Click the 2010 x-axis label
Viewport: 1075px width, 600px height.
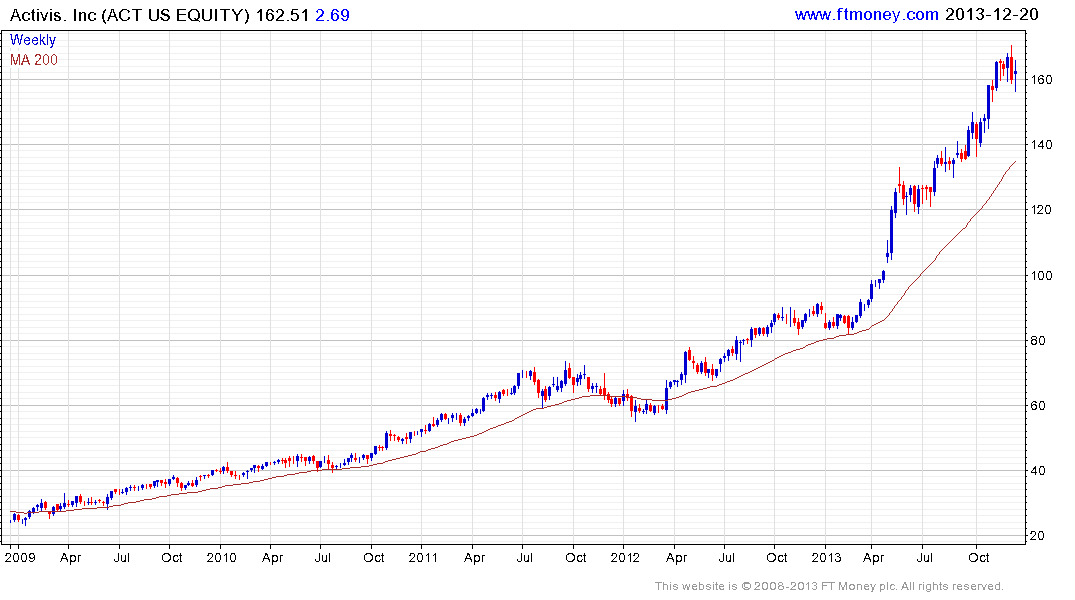(221, 557)
